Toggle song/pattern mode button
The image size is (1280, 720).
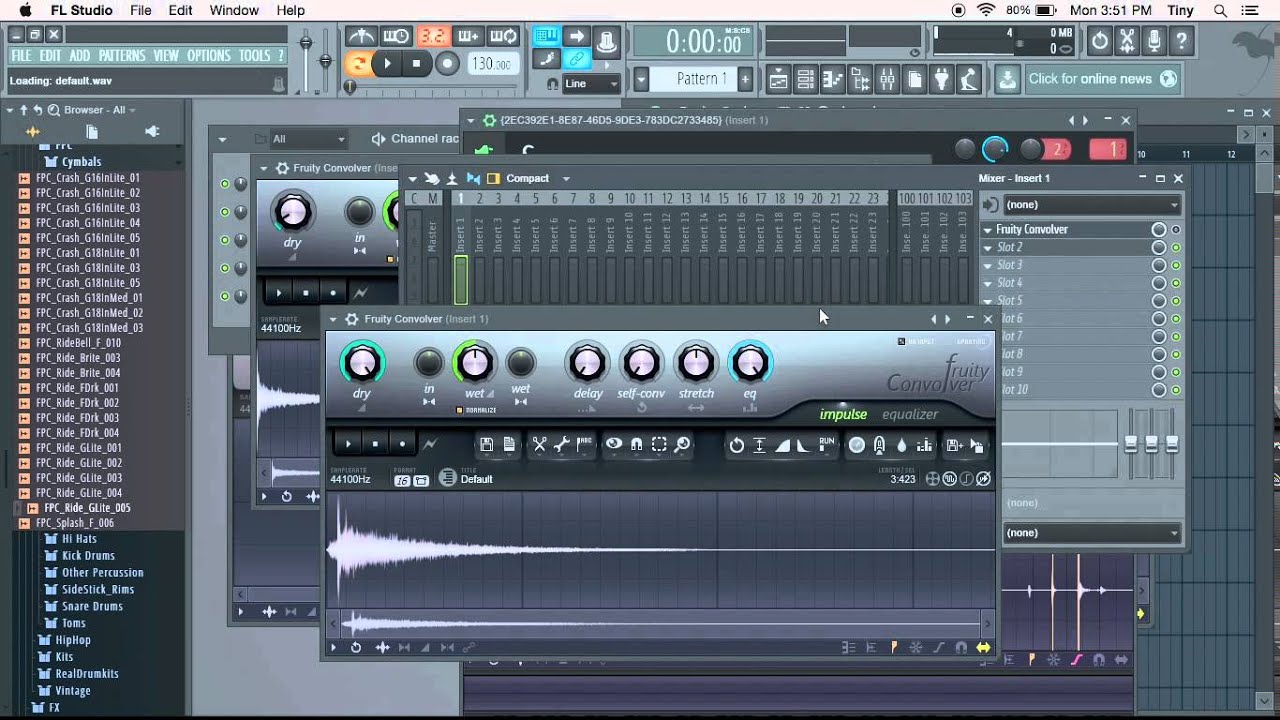(358, 64)
